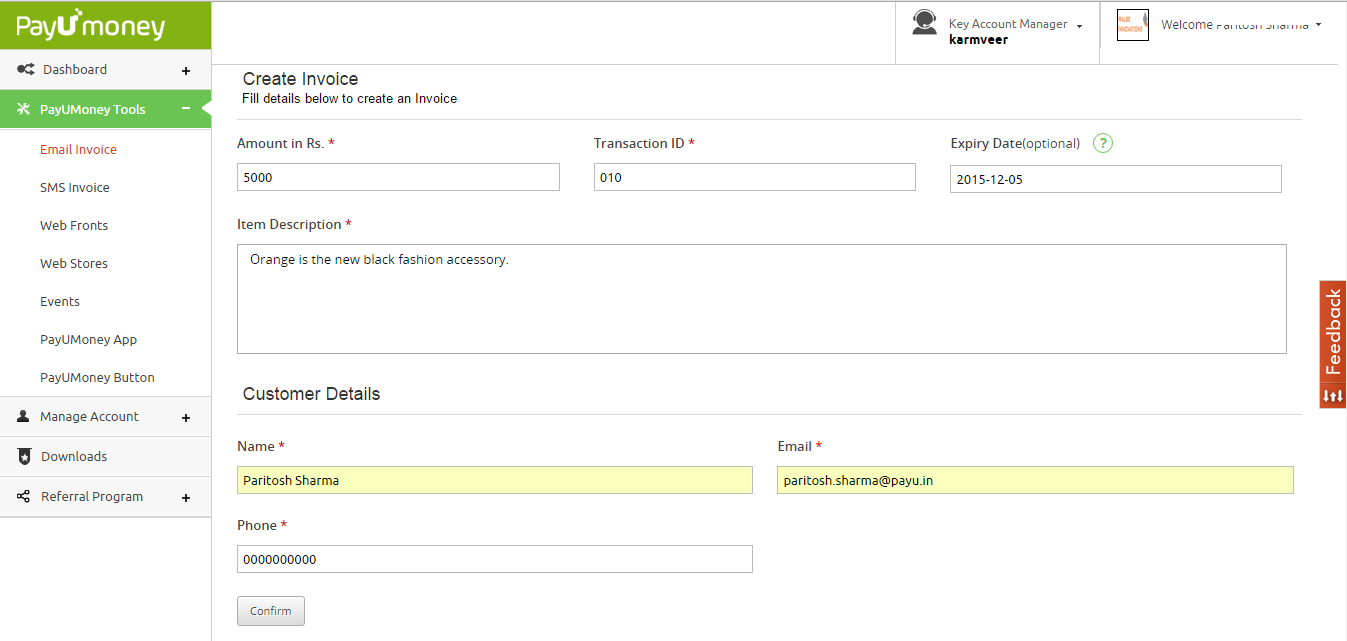The height and width of the screenshot is (641, 1347).
Task: Click the Item Description text area
Action: [762, 299]
